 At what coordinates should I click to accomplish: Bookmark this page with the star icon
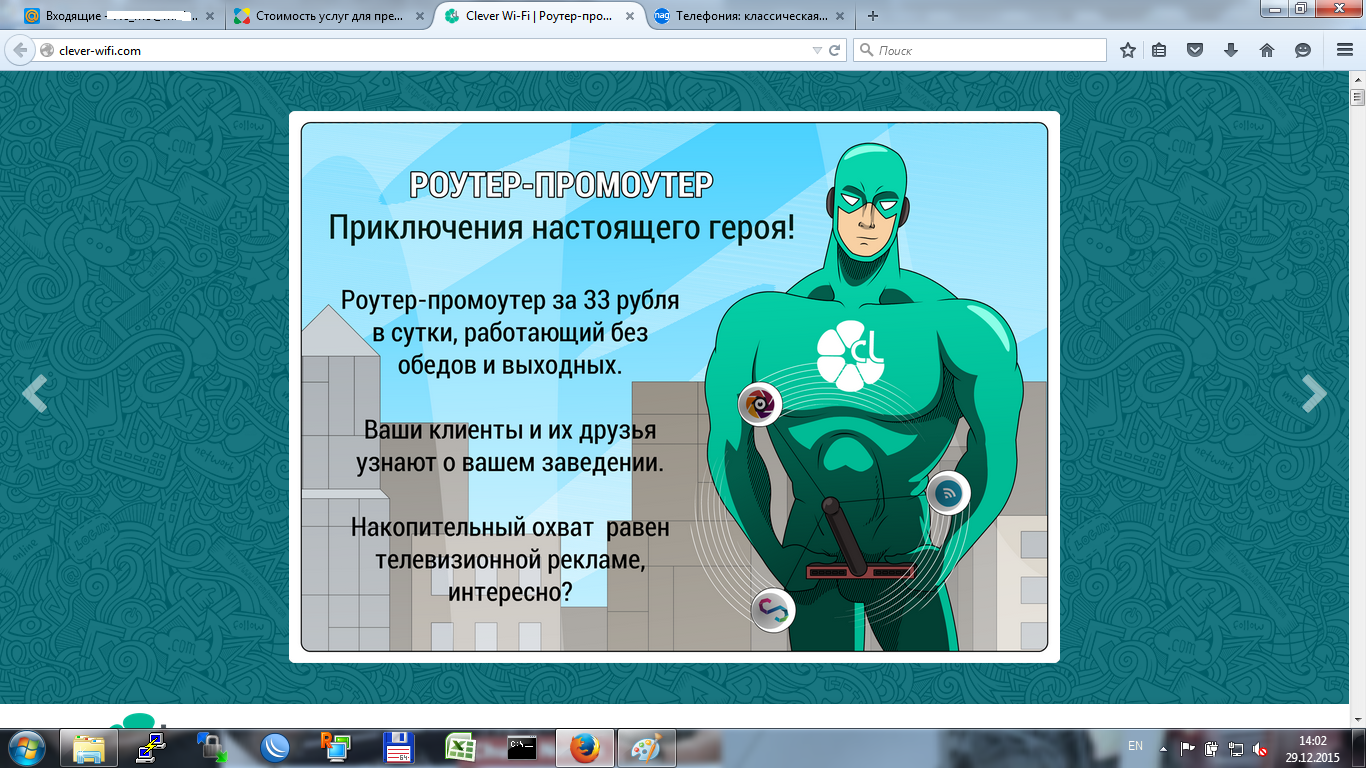pyautogui.click(x=1128, y=50)
